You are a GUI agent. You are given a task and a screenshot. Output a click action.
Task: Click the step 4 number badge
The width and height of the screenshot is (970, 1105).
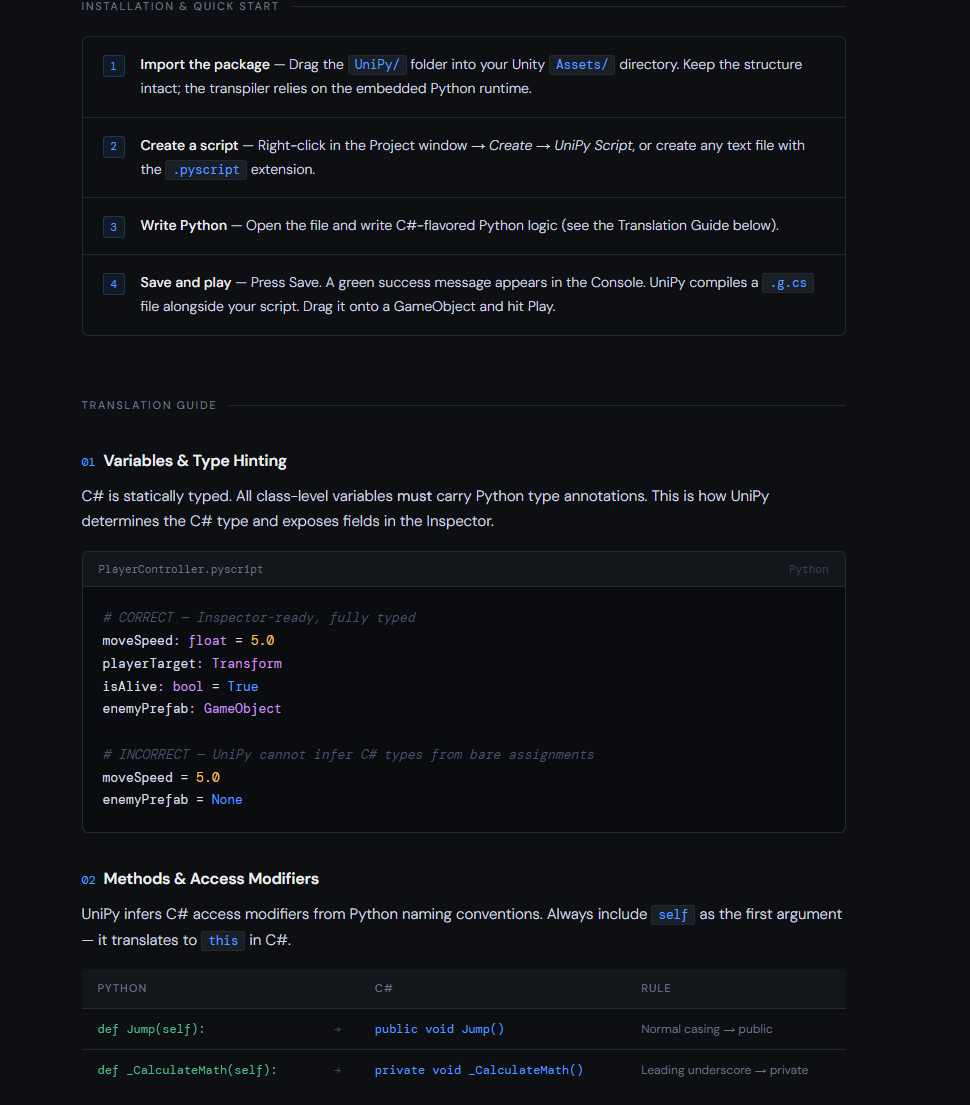(113, 284)
